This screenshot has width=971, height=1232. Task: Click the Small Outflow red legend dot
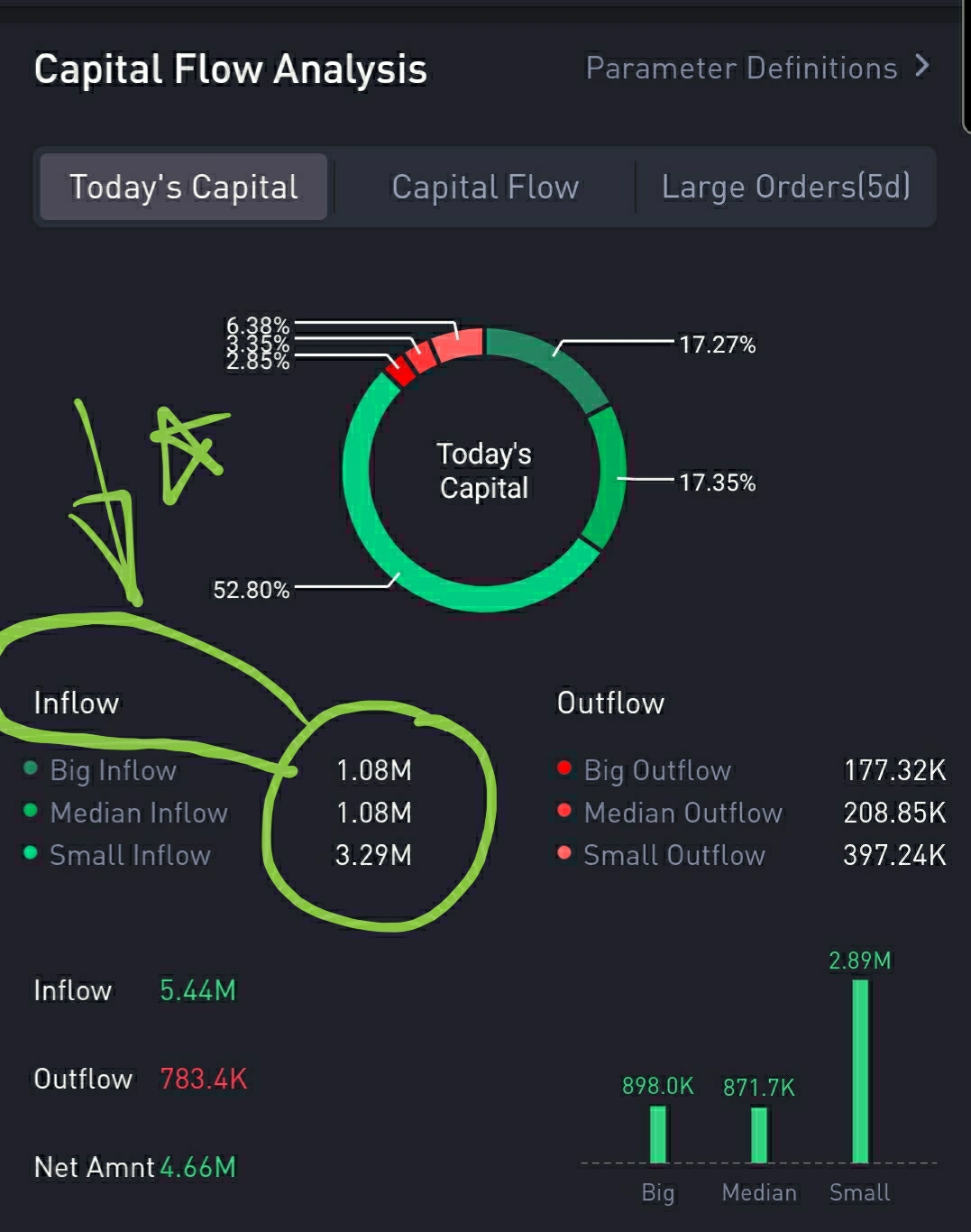tap(564, 853)
